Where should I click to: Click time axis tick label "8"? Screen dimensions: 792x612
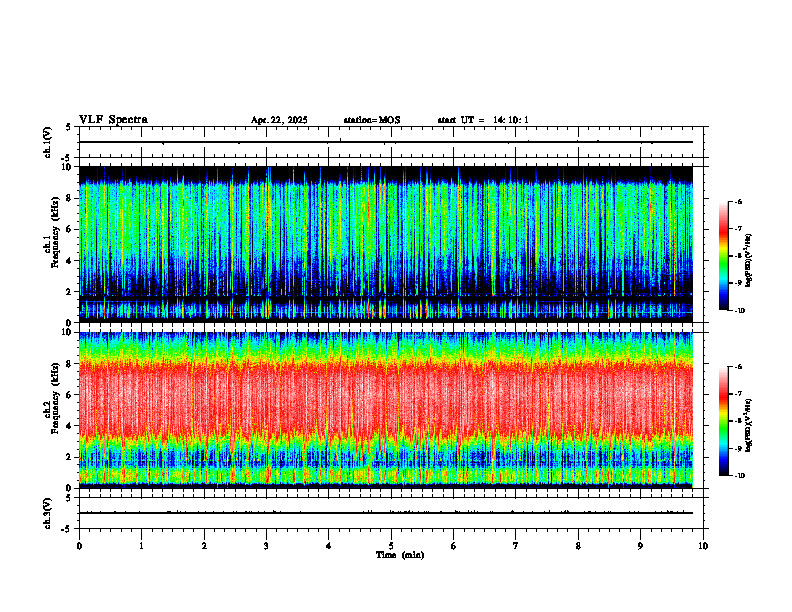(x=578, y=546)
